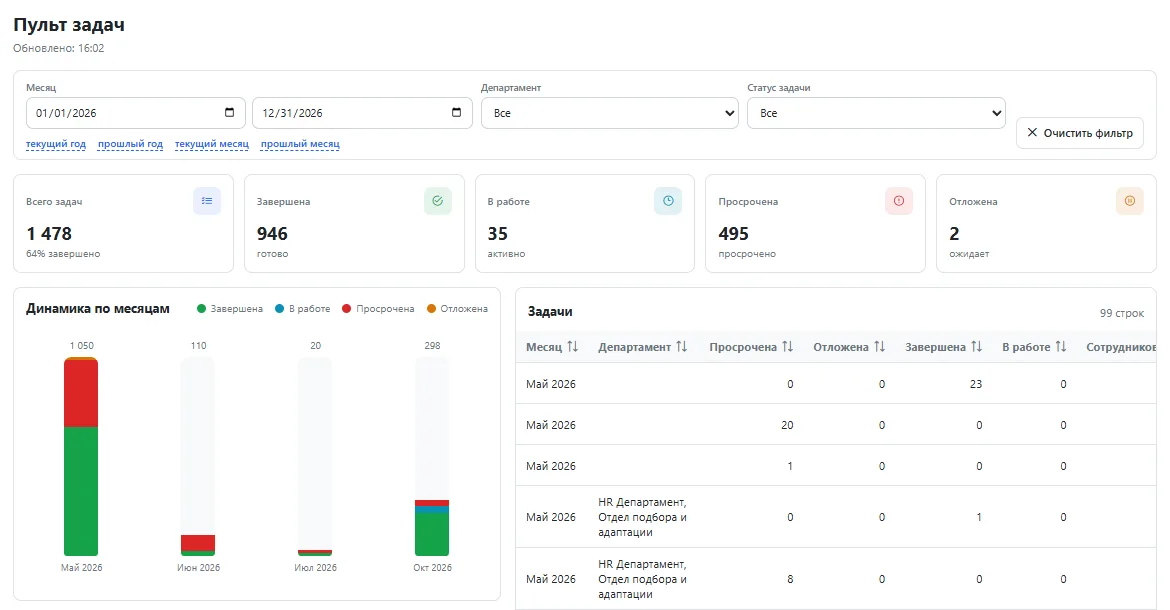Screen dimensions: 1170x610
Task: Click the clock icon on В работе card
Action: (x=668, y=201)
